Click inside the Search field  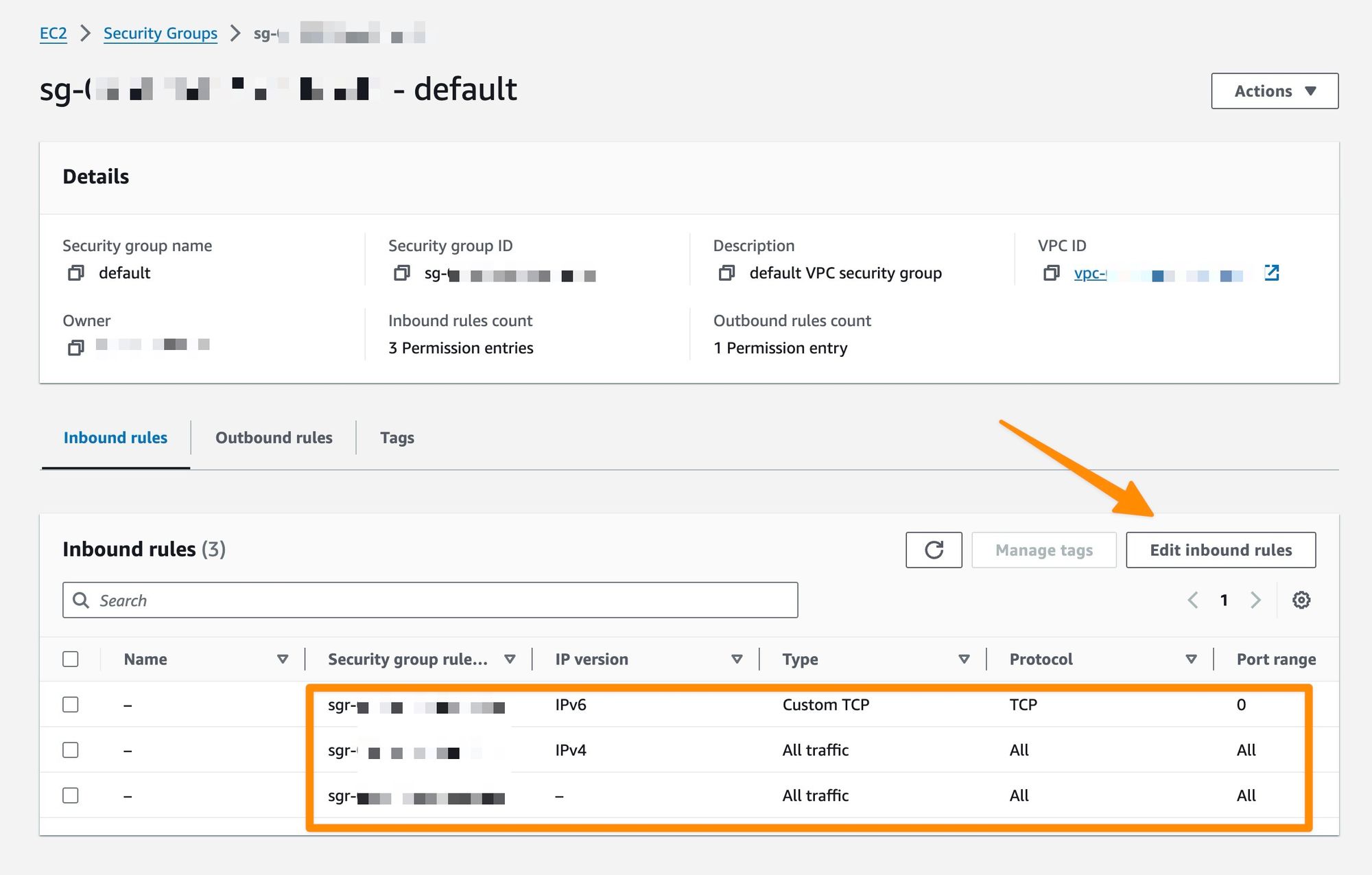430,600
